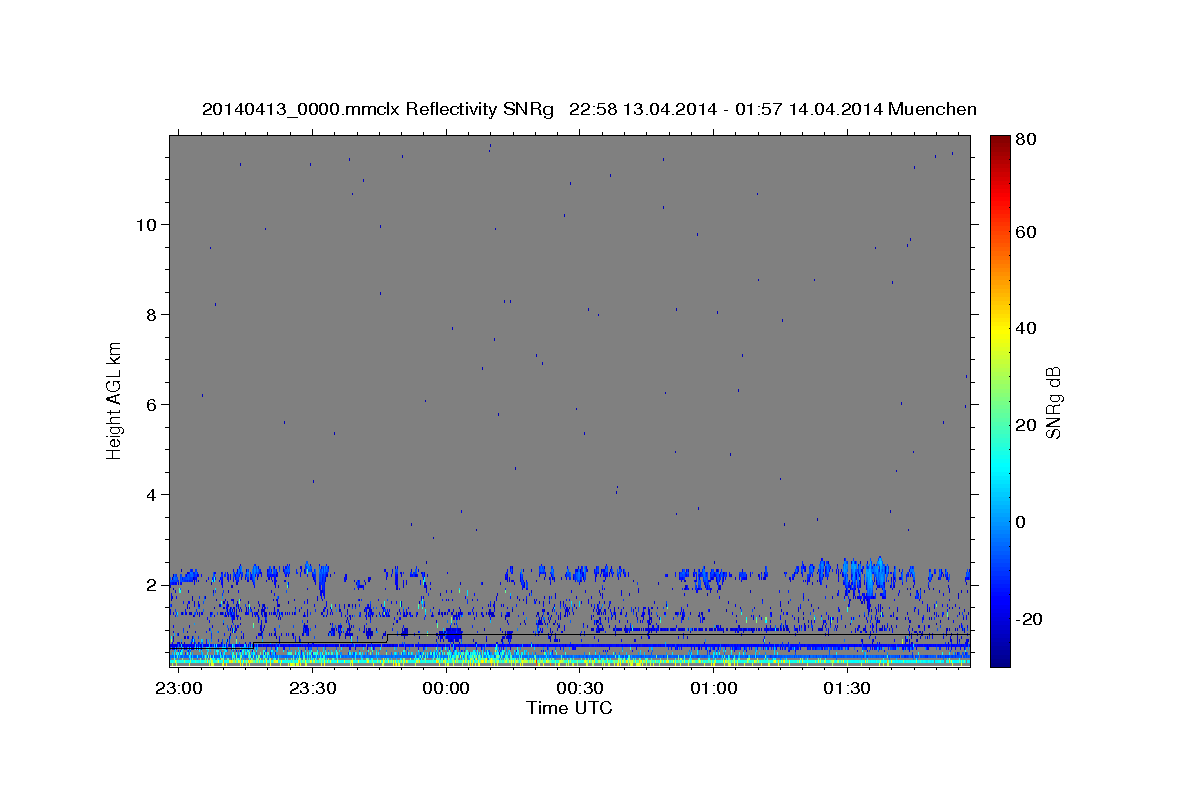Viewport: 1200px width, 800px height.
Task: Click the 01:30 time tick label
Action: tap(846, 689)
